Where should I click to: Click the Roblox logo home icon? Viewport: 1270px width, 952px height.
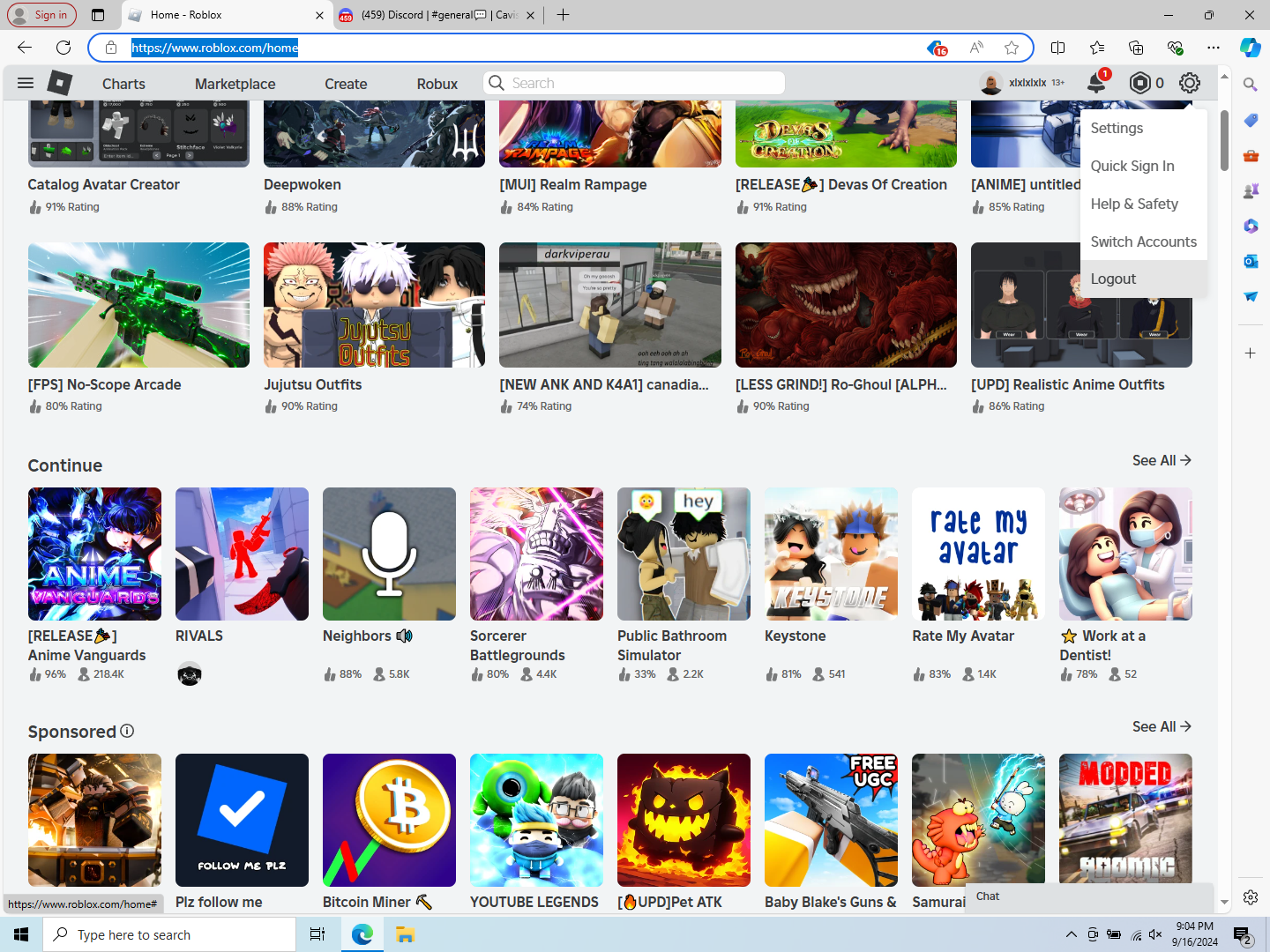point(59,83)
